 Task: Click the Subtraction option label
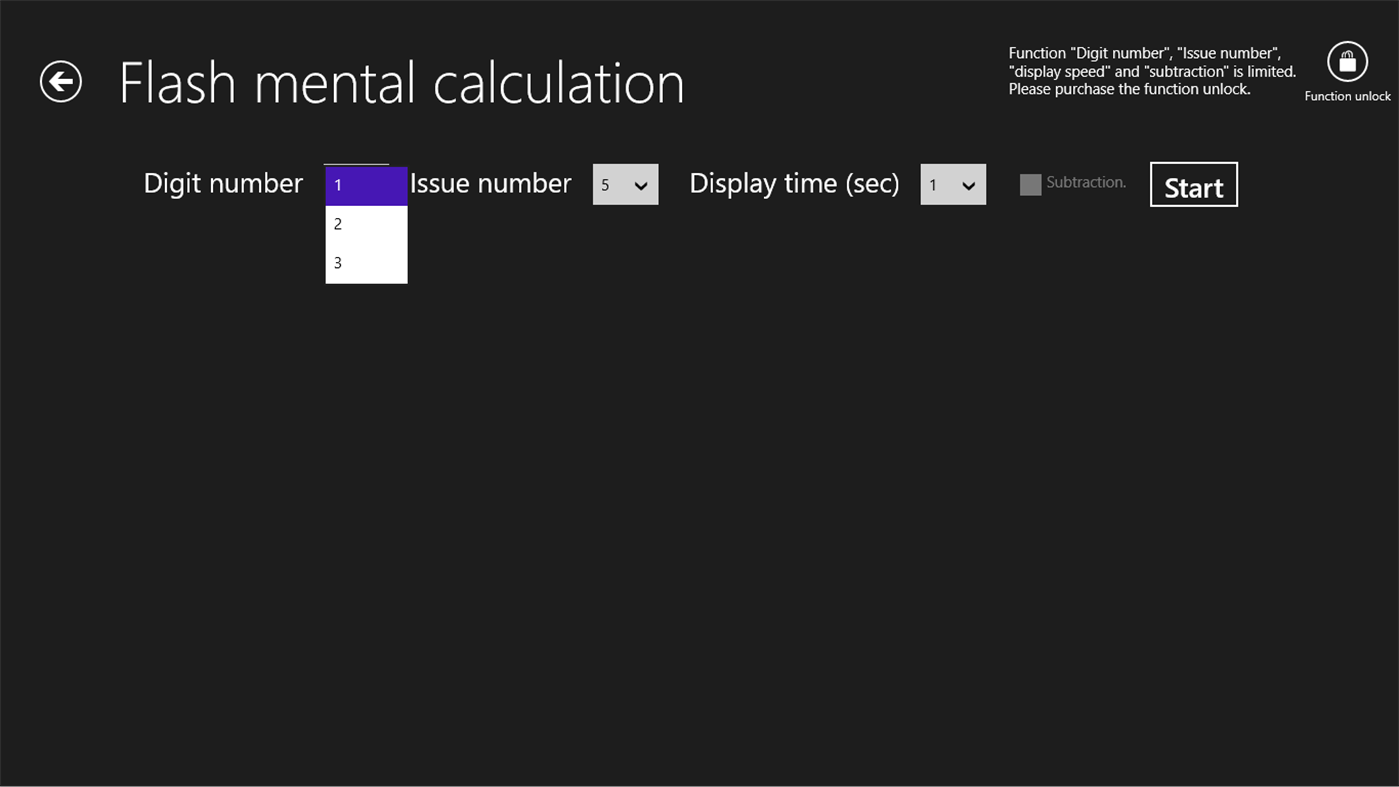click(1085, 182)
